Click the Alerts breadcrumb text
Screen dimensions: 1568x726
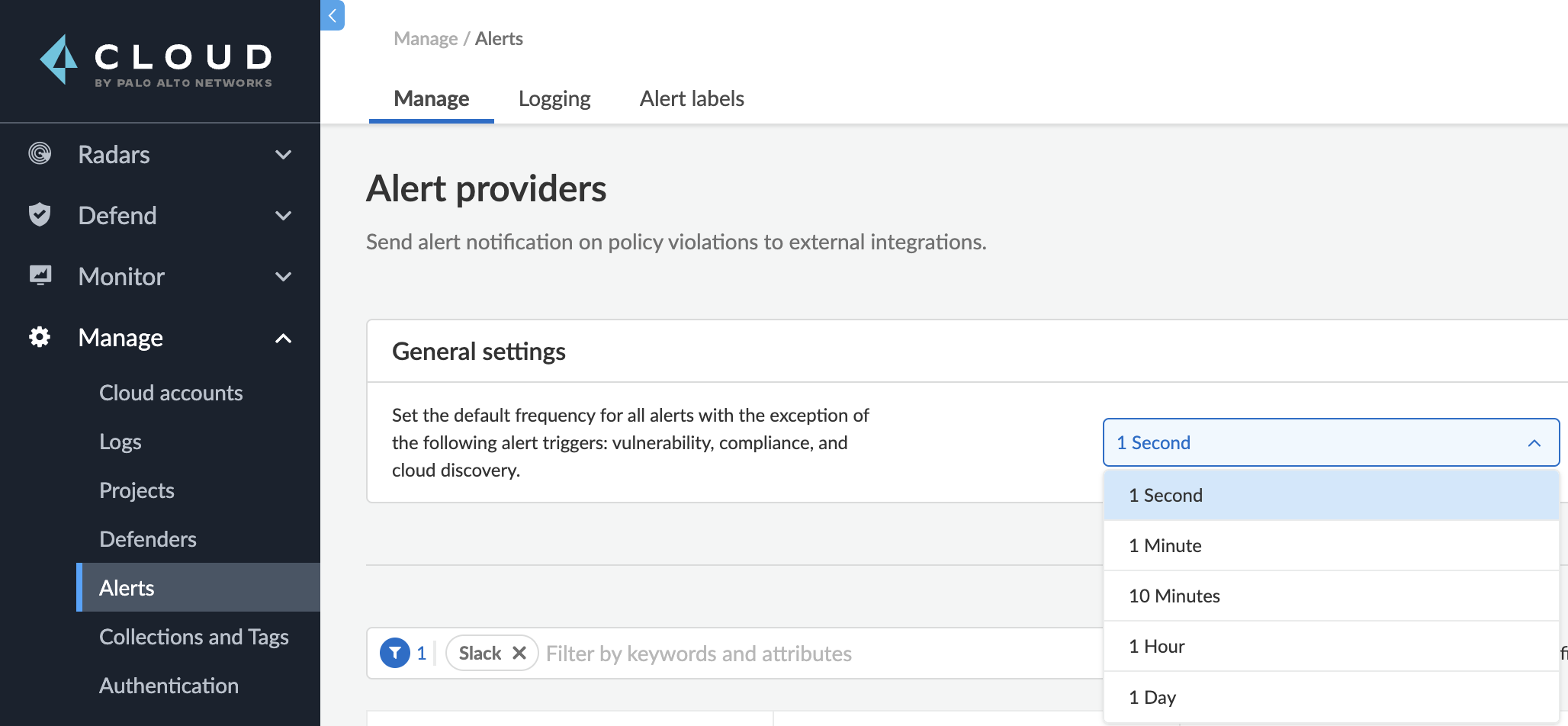[x=499, y=39]
